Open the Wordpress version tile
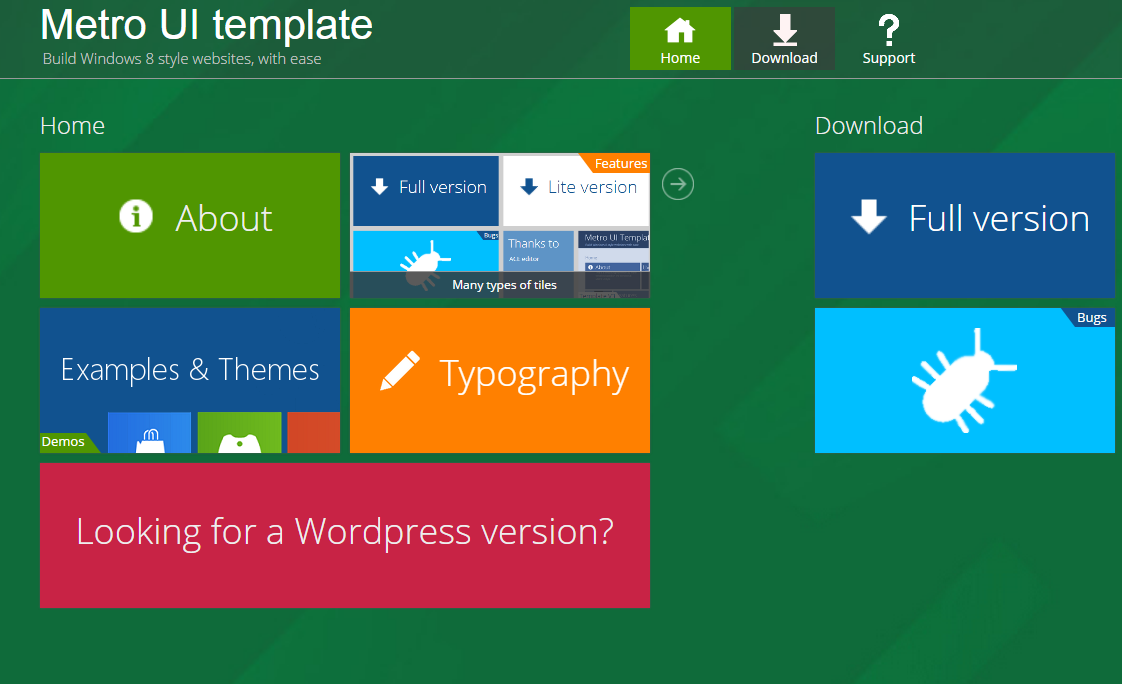The height and width of the screenshot is (684, 1122). coord(344,533)
